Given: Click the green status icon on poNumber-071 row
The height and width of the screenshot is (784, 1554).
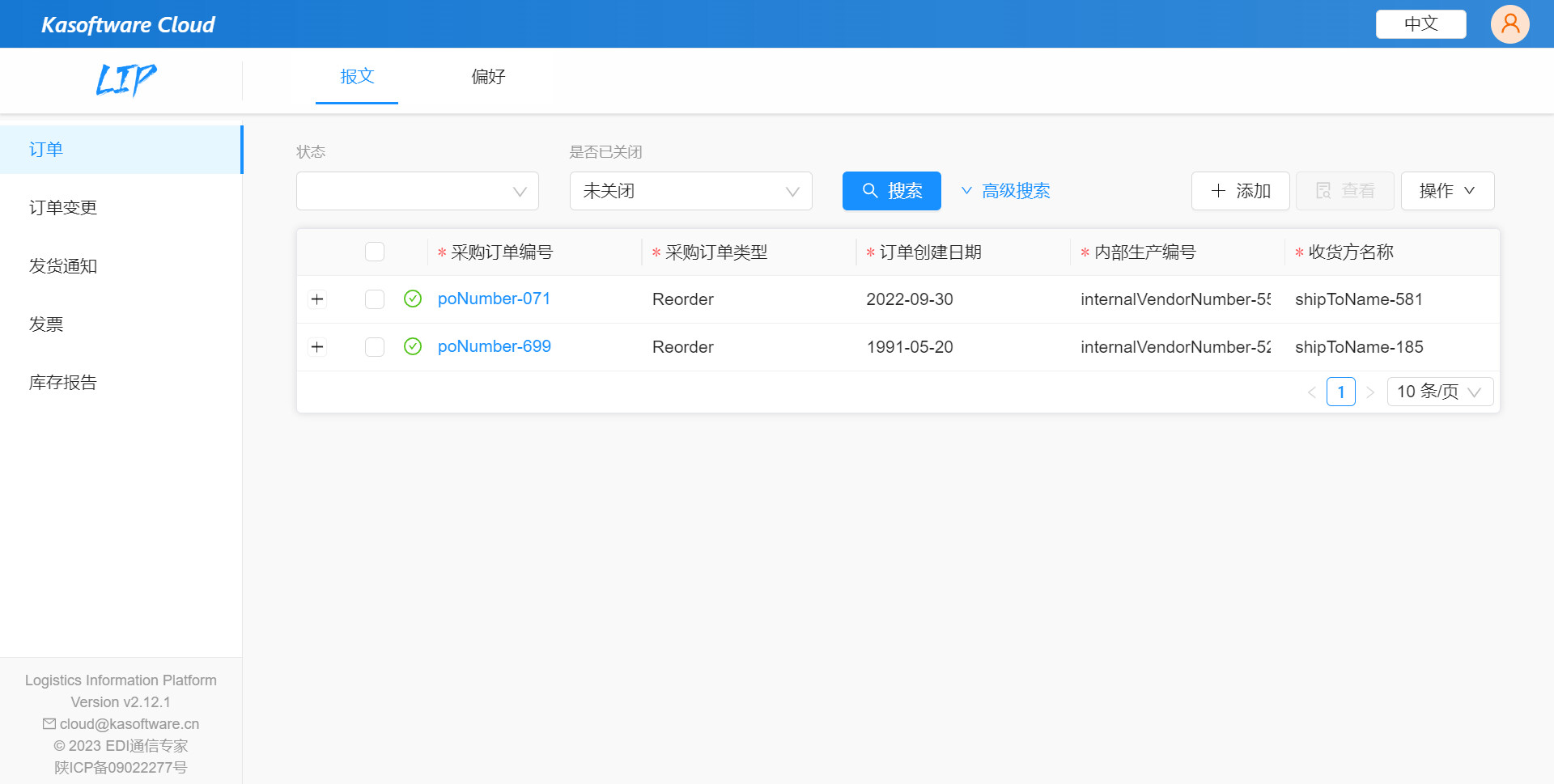Looking at the screenshot, I should pyautogui.click(x=413, y=299).
